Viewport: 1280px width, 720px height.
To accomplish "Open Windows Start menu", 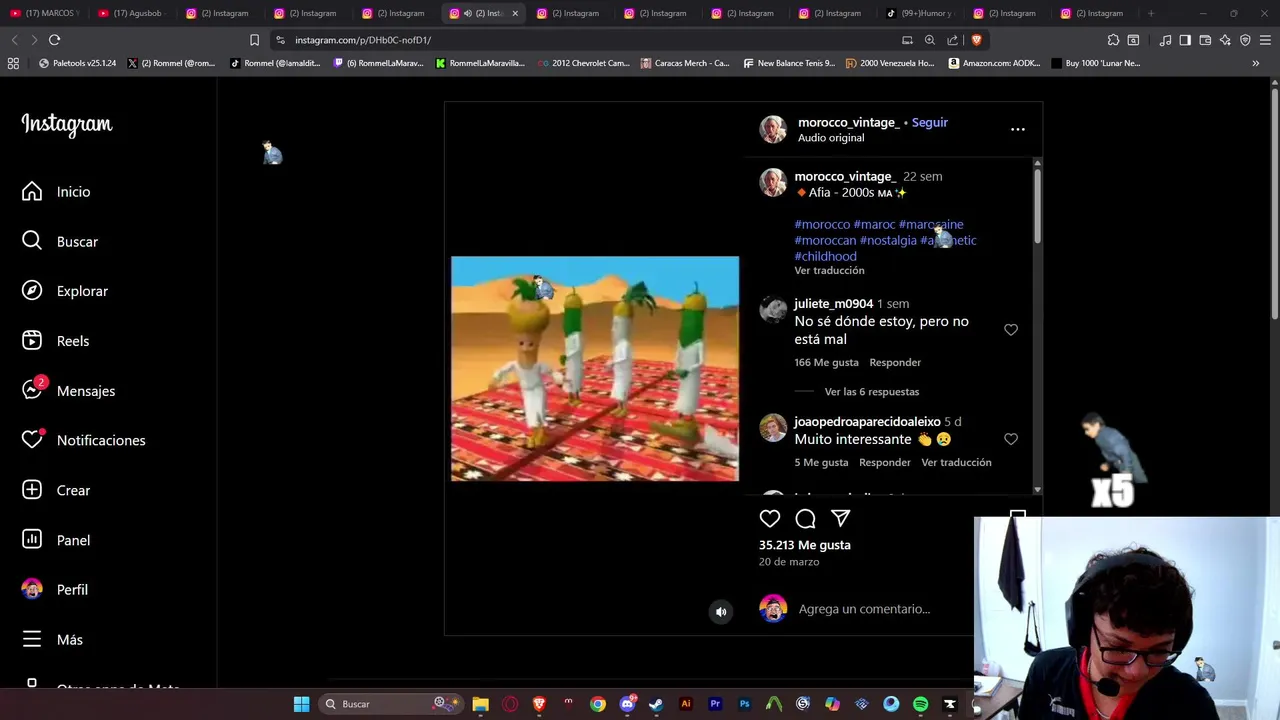I will coord(301,704).
